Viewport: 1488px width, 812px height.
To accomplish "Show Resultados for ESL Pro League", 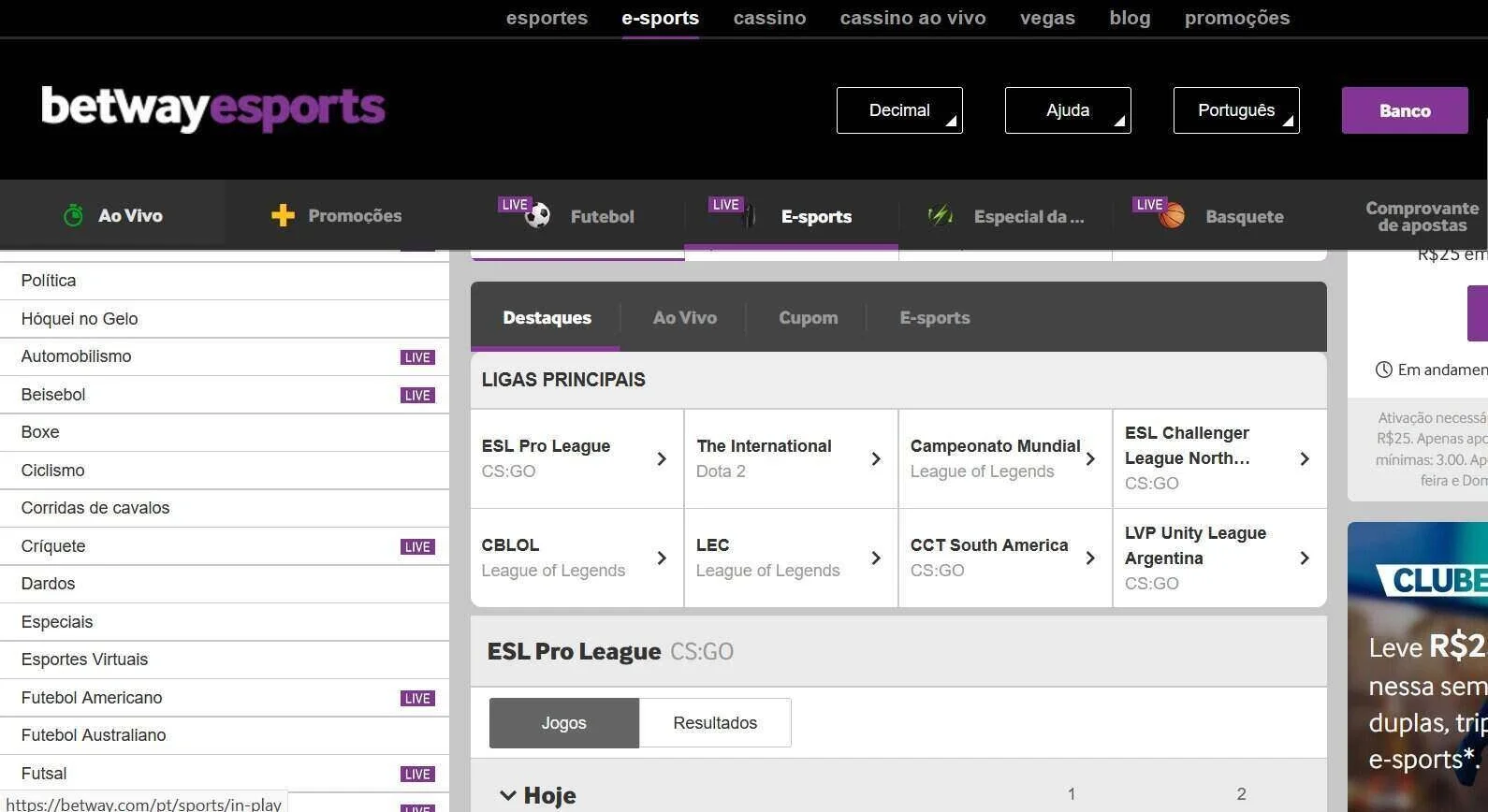I will (715, 723).
